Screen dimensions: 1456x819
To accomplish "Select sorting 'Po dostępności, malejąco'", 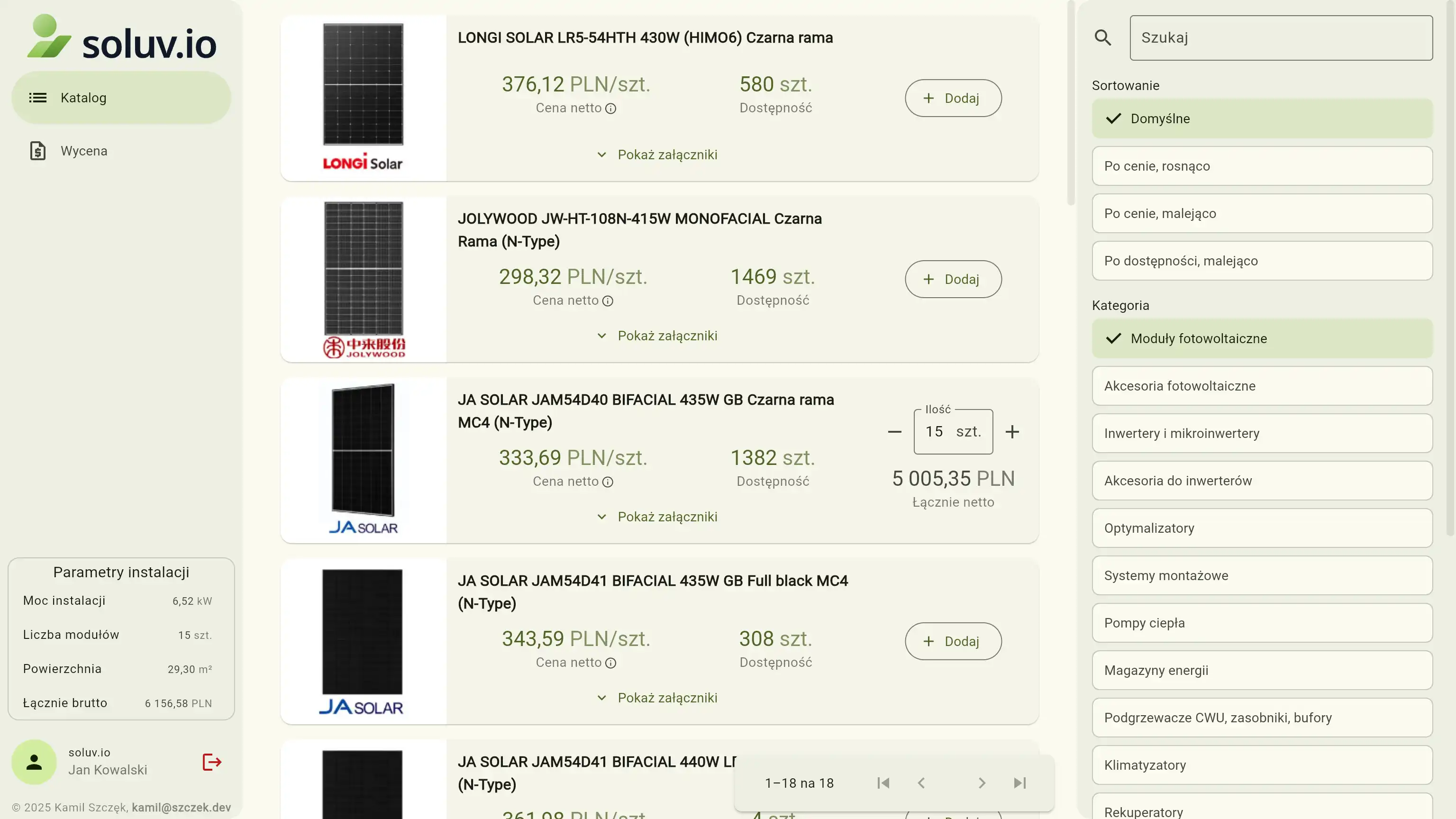I will coord(1262,261).
